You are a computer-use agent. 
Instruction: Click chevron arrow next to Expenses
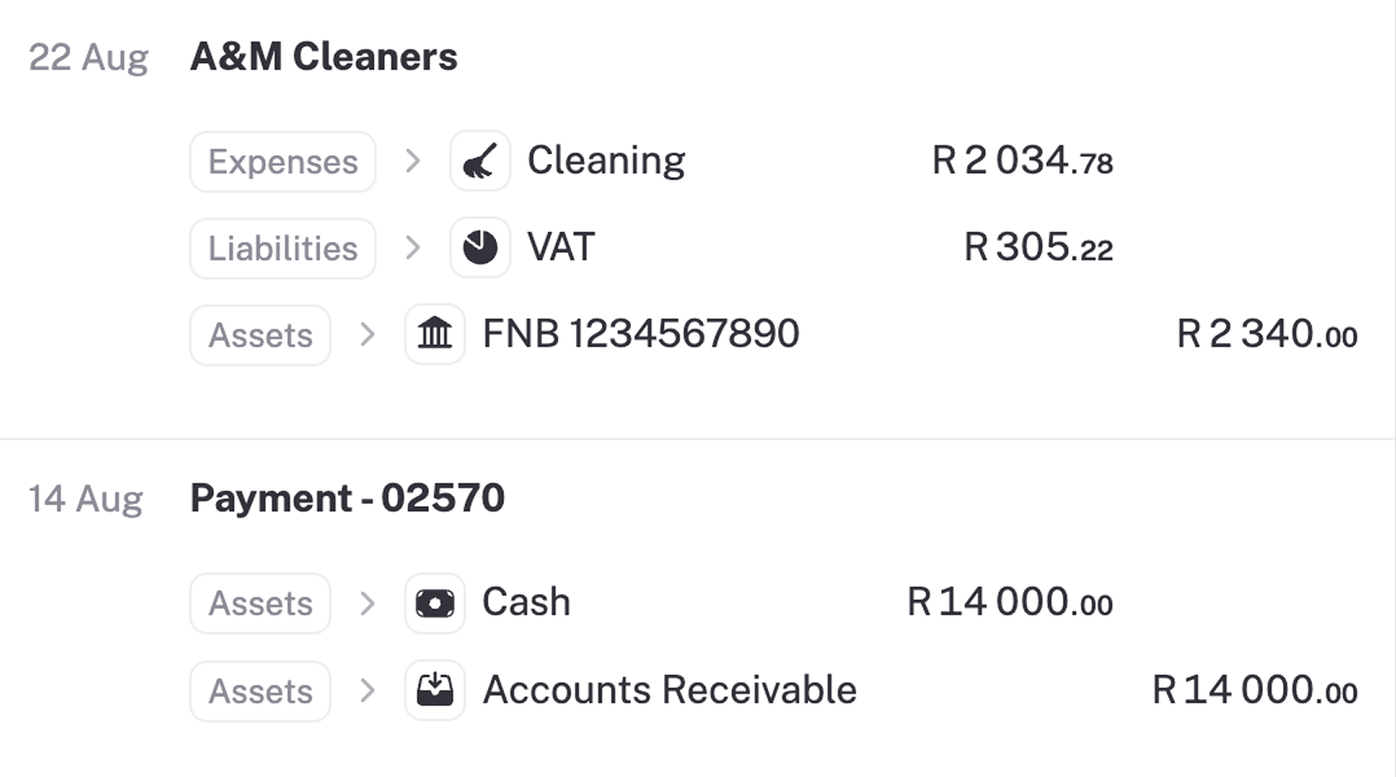click(x=412, y=161)
